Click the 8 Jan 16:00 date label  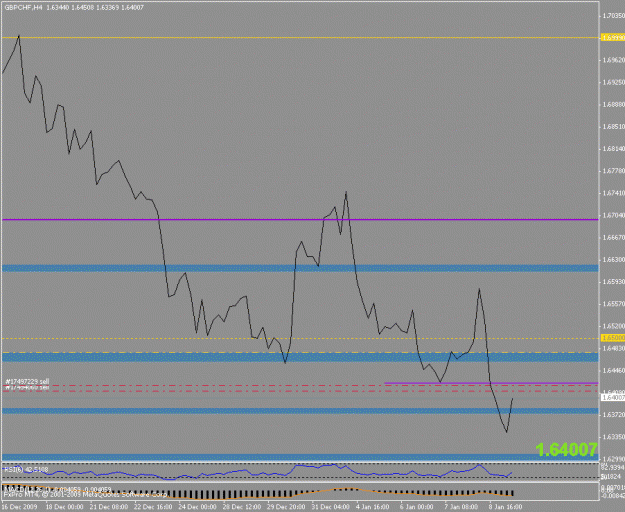(x=506, y=507)
